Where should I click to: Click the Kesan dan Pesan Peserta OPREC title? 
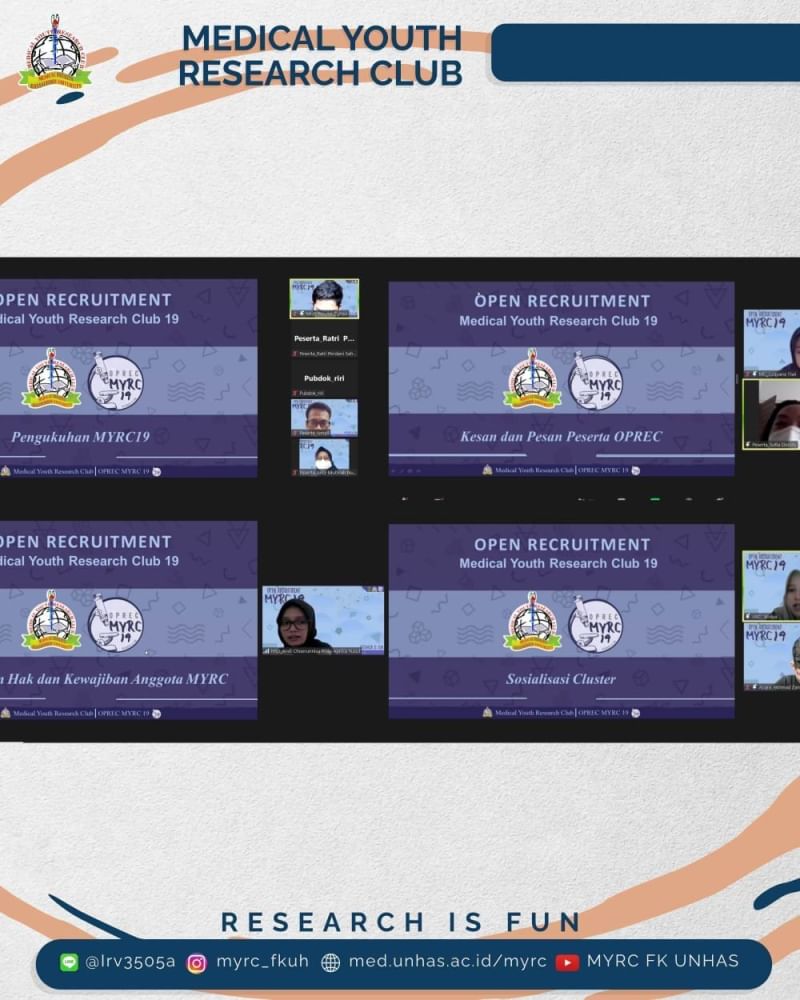tap(561, 437)
